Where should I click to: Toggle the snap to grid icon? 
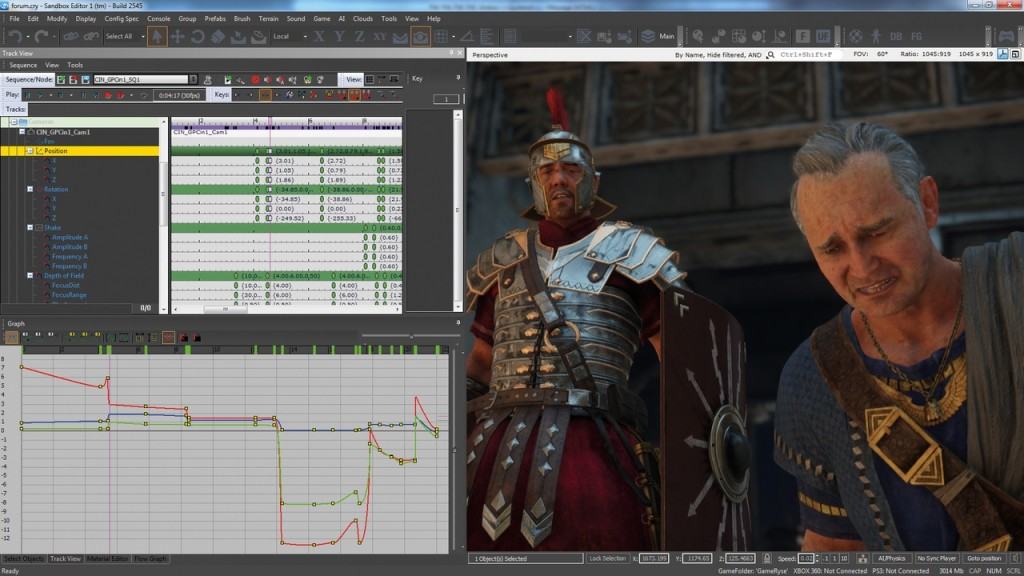(442, 37)
